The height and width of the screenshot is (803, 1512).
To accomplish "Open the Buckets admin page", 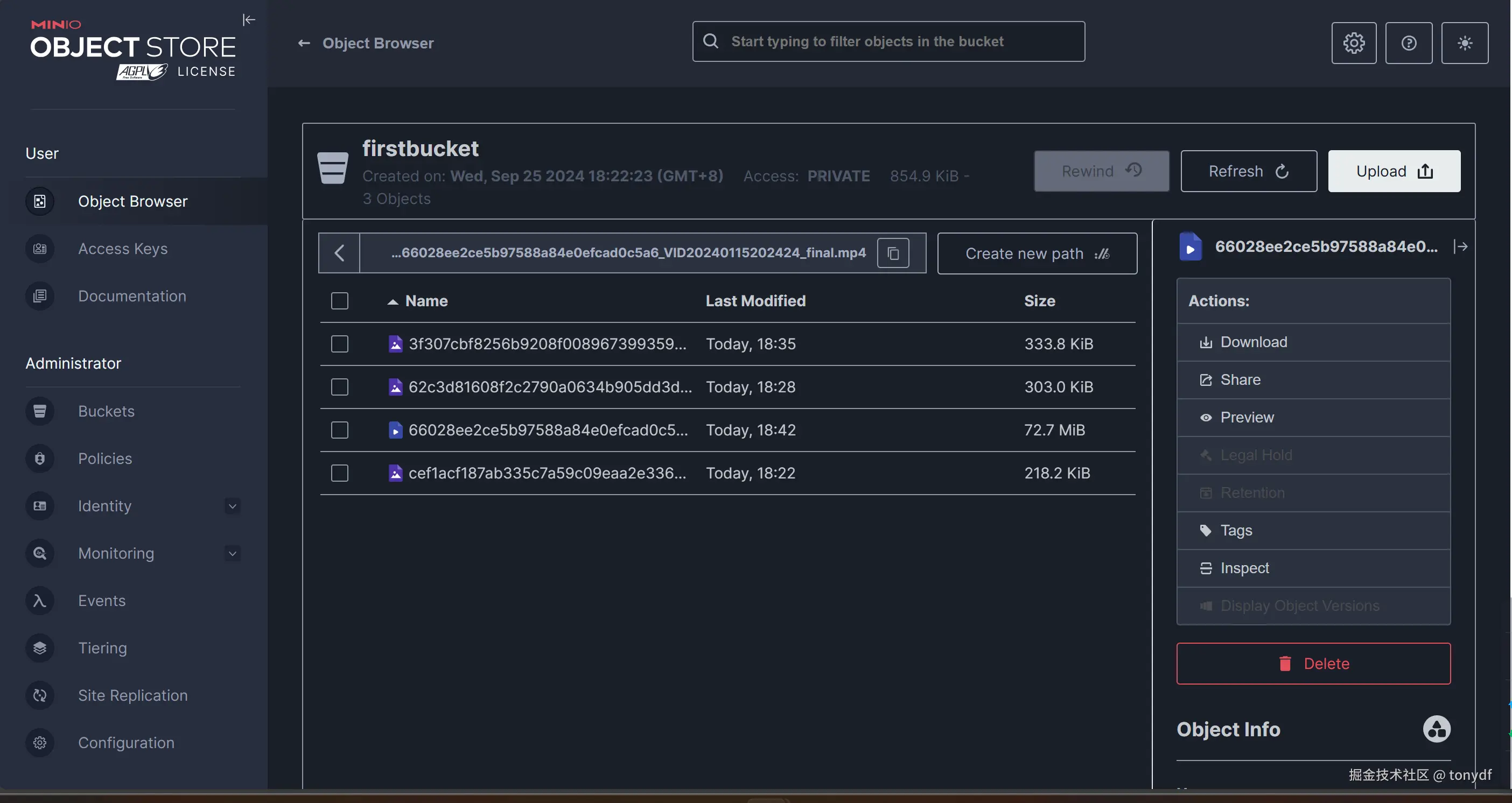I will click(106, 411).
